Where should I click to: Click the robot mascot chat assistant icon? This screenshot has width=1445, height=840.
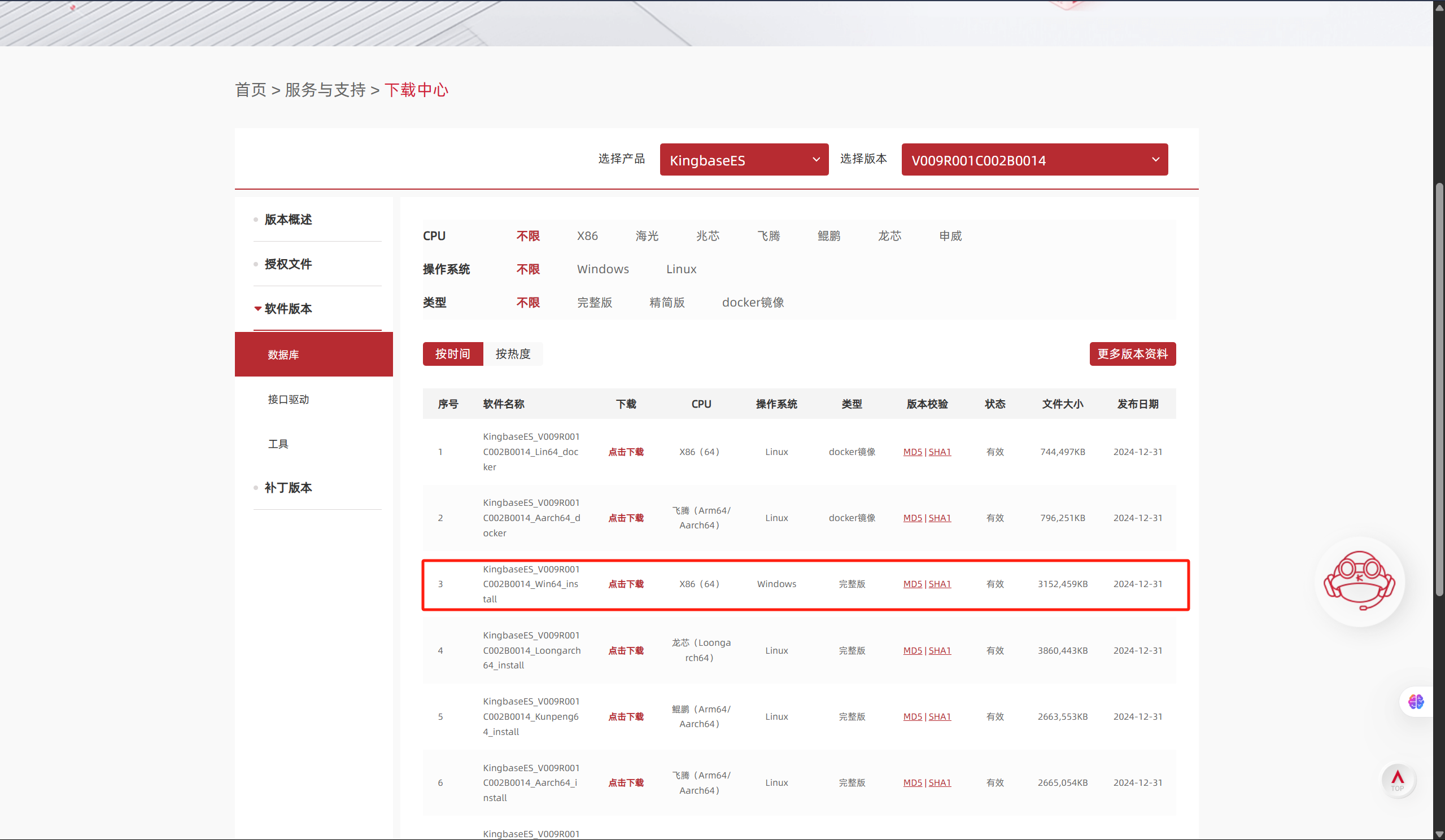1359,581
